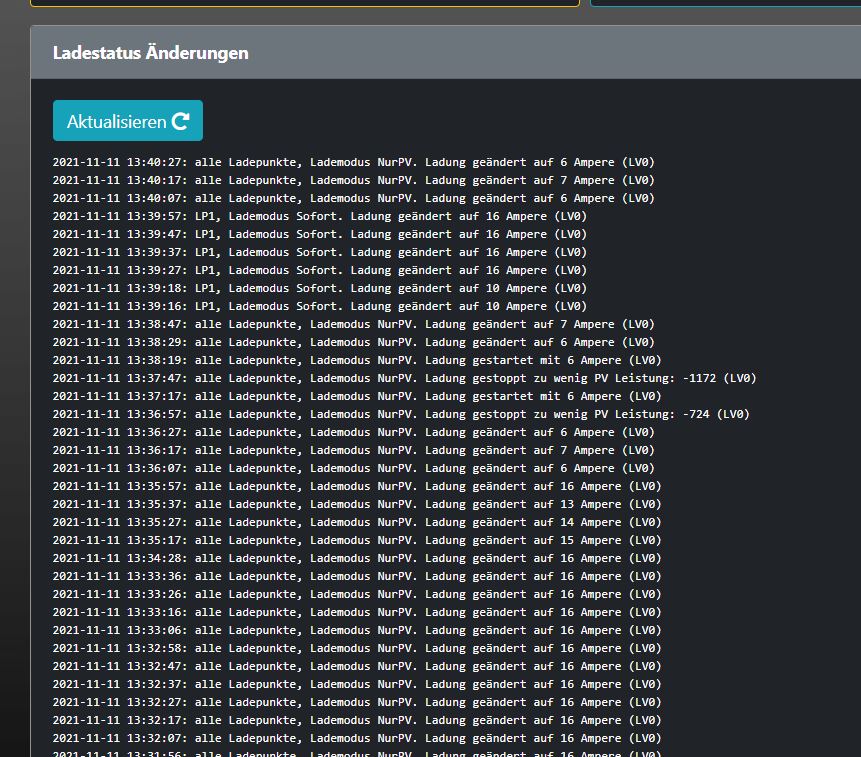Image resolution: width=861 pixels, height=757 pixels.
Task: Click the 13:39:57 LP1 Sofort log line
Action: pyautogui.click(x=319, y=216)
